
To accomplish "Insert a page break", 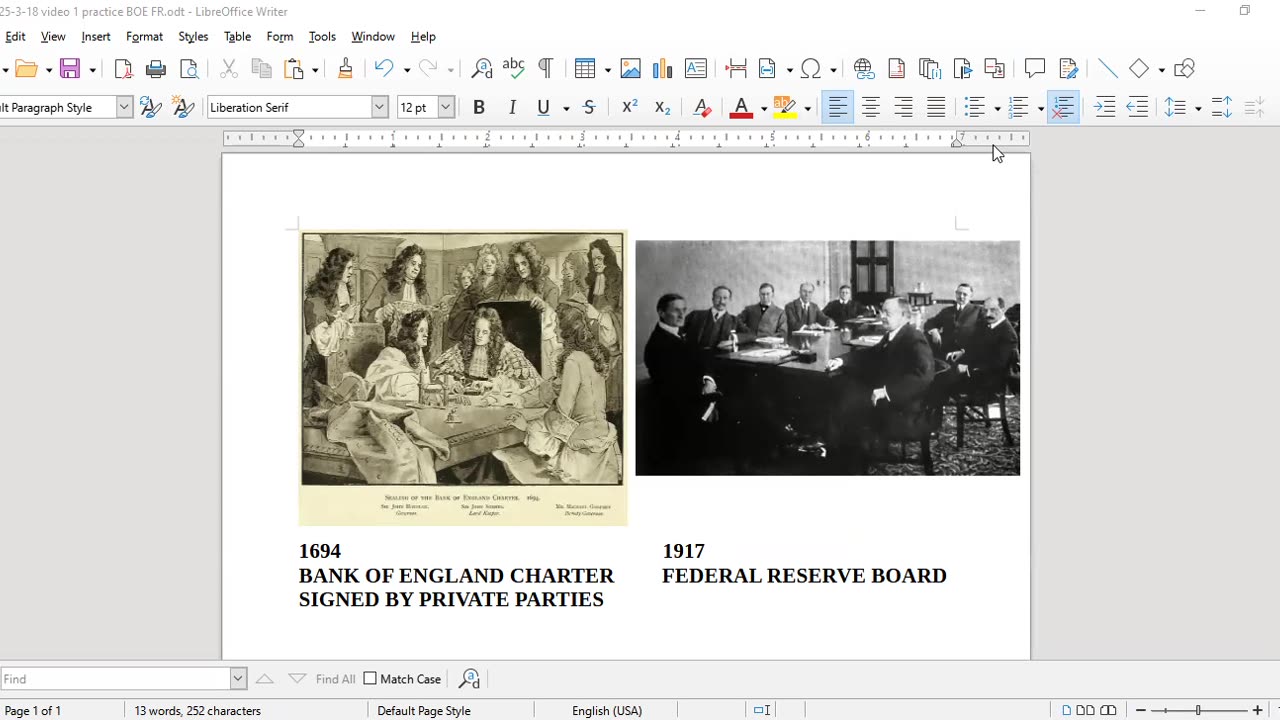I will (x=736, y=69).
